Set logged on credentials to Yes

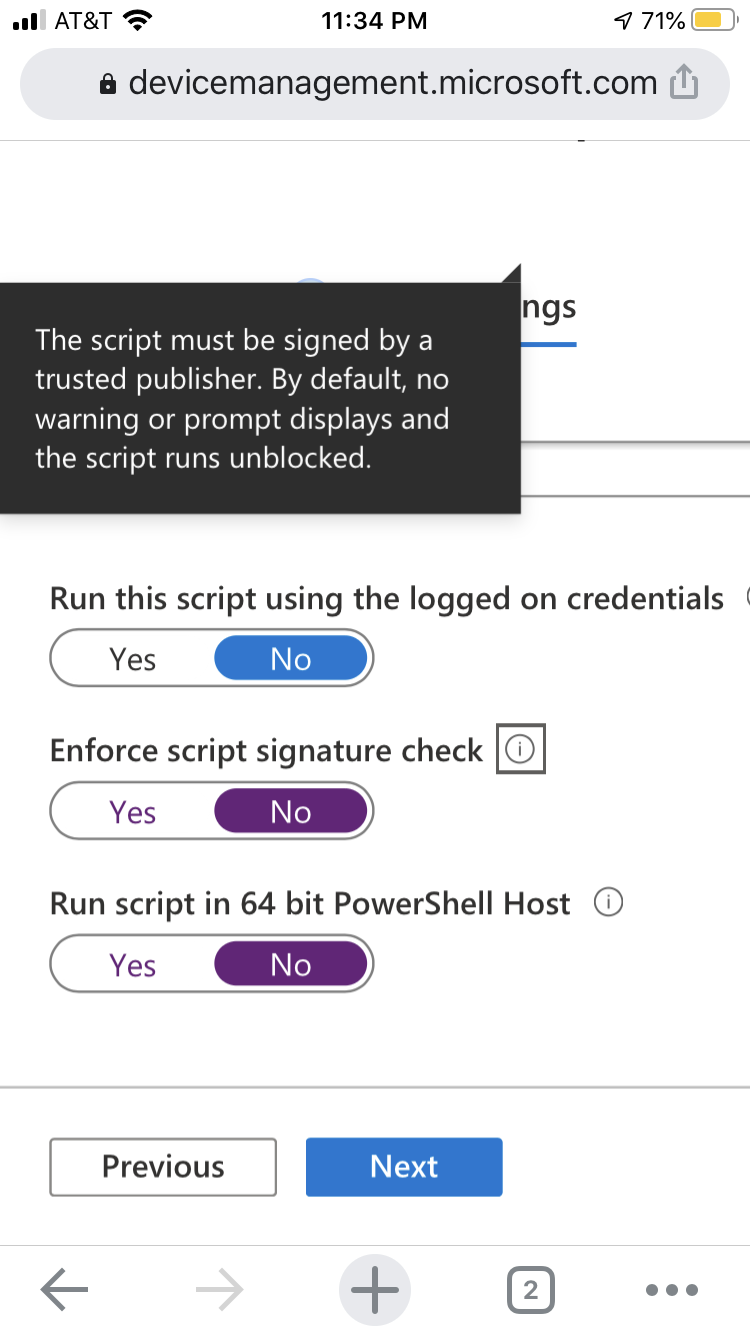(131, 658)
